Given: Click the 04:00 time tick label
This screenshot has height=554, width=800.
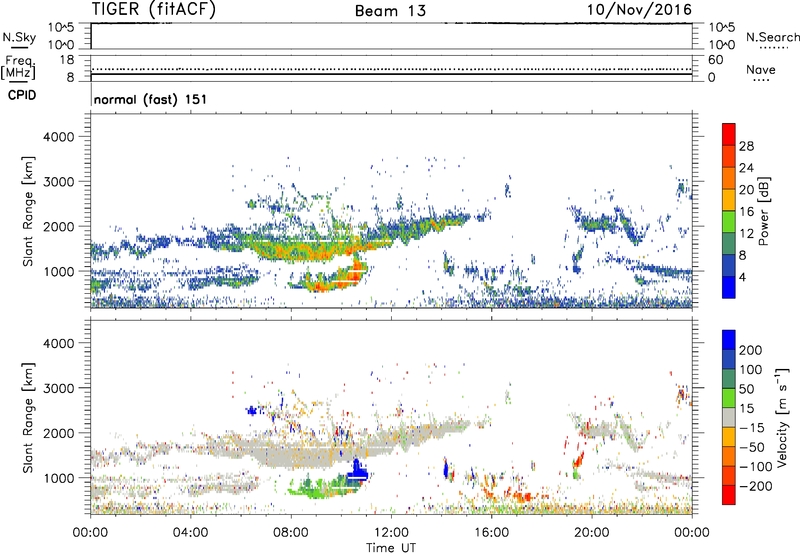Looking at the screenshot, I should pyautogui.click(x=190, y=533).
